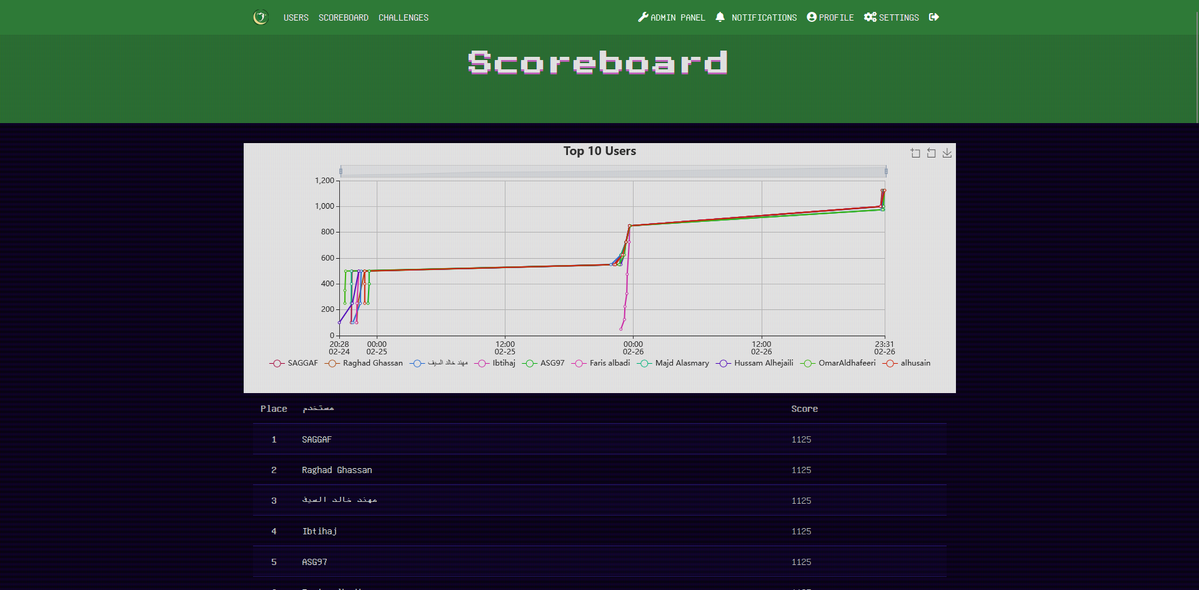Click the site logo in navbar
1199x590 pixels.
261,17
